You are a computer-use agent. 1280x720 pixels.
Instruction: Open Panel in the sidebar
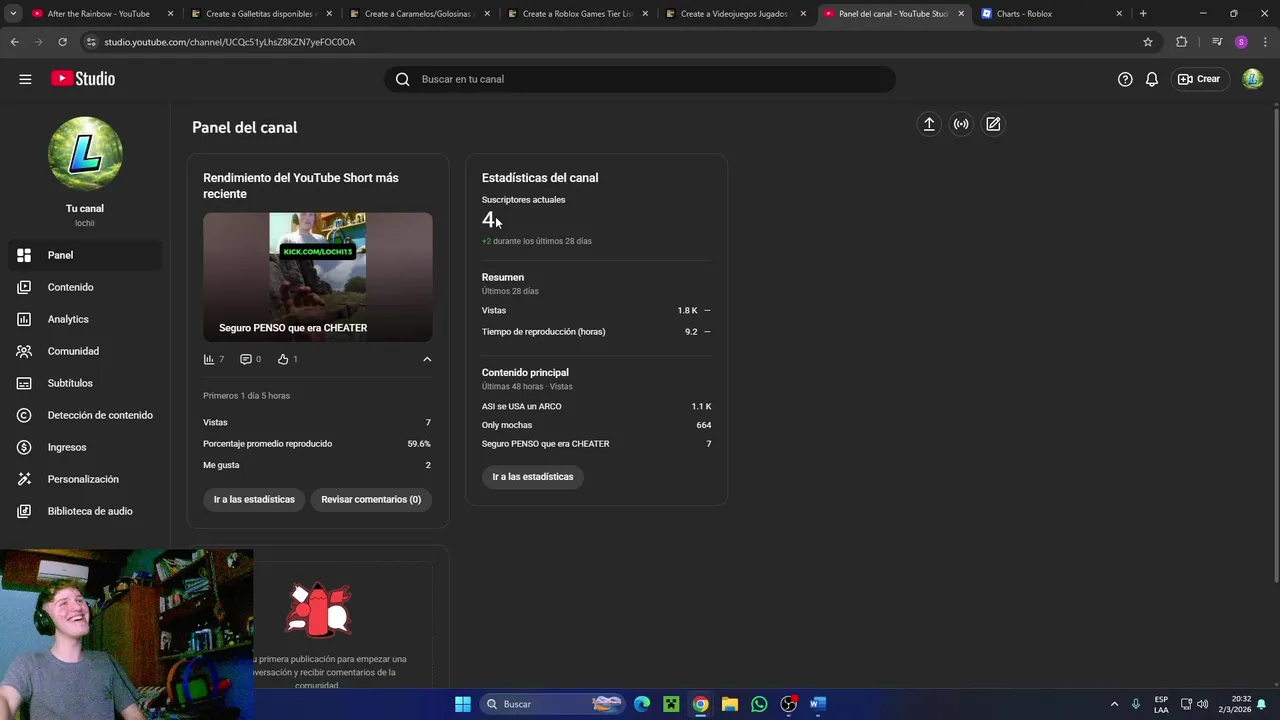point(85,255)
